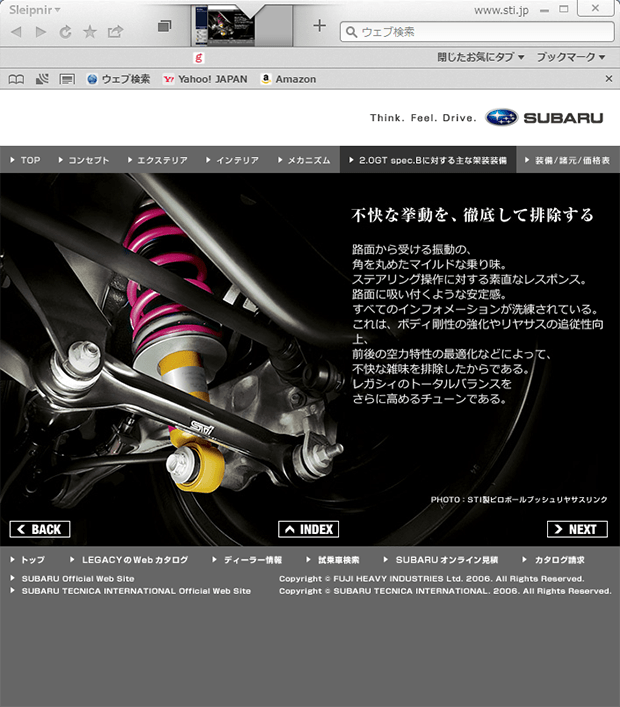This screenshot has width=620, height=707.
Task: Select the コンセプト navigation tab
Action: click(x=84, y=160)
